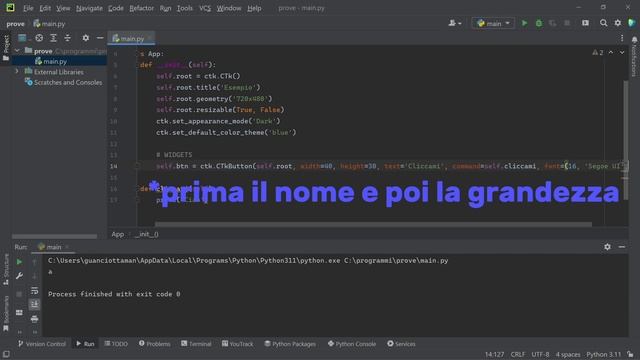This screenshot has width=640, height=360.
Task: Open Project panel options gear
Action: (86, 38)
